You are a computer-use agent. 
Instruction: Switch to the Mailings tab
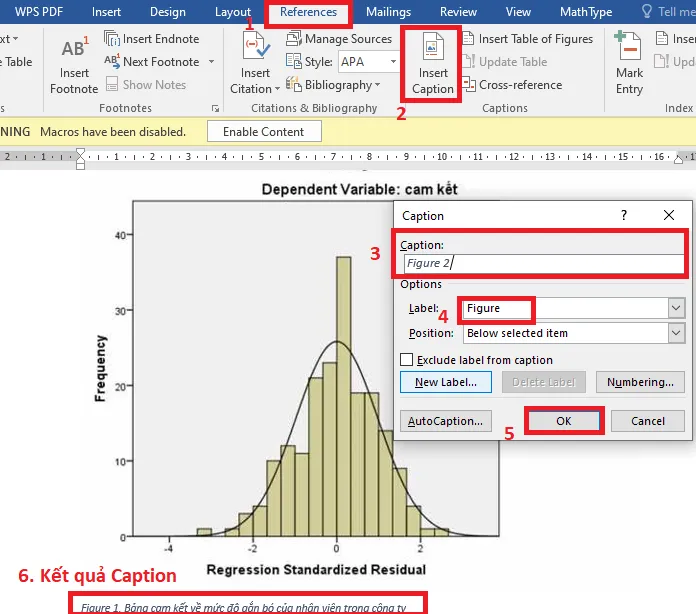tap(388, 12)
